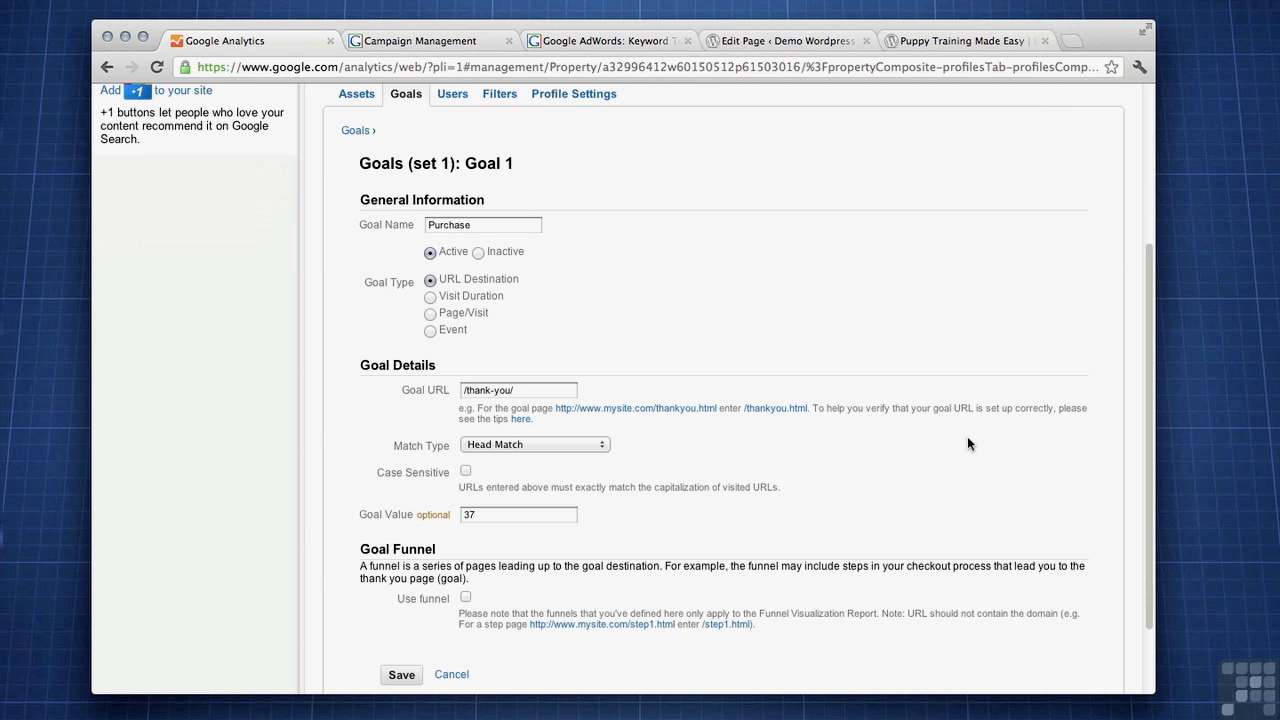Bookmark page with star icon
The image size is (1280, 720).
[1111, 67]
